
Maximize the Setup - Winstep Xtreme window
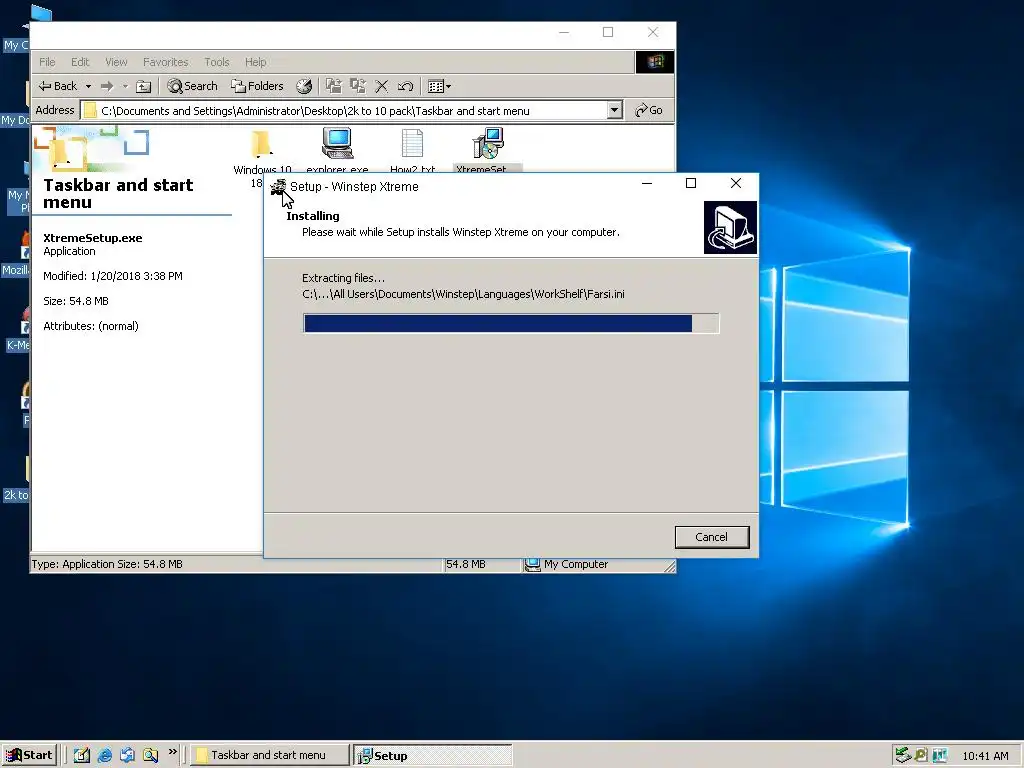click(x=691, y=184)
